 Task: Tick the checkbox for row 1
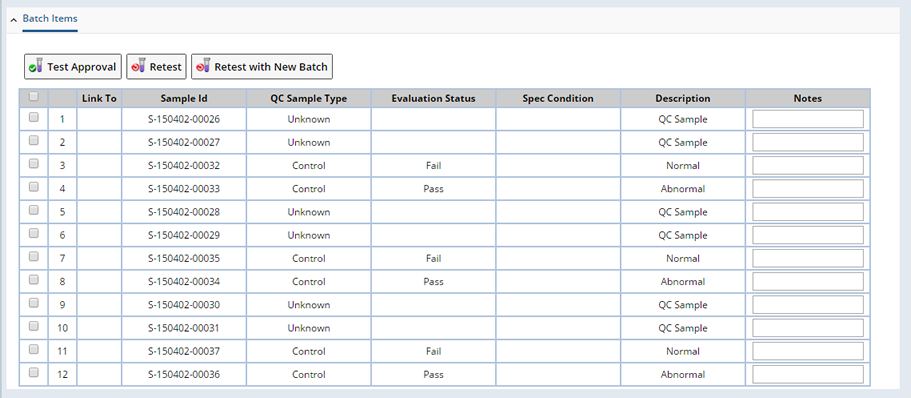point(34,117)
